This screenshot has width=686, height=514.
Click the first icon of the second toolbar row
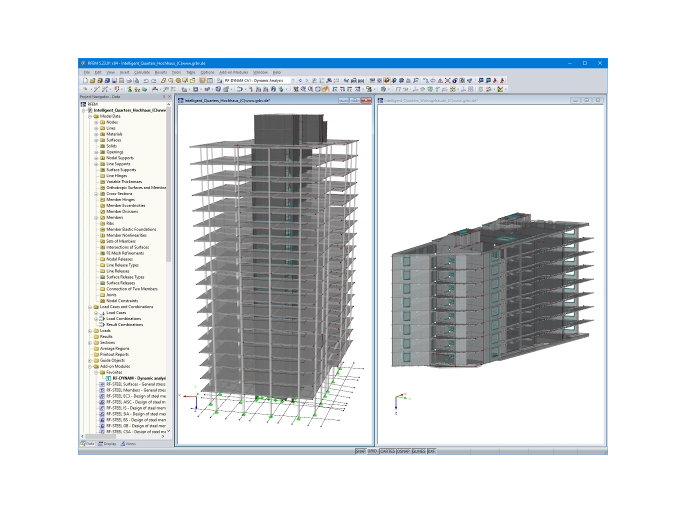[85, 89]
